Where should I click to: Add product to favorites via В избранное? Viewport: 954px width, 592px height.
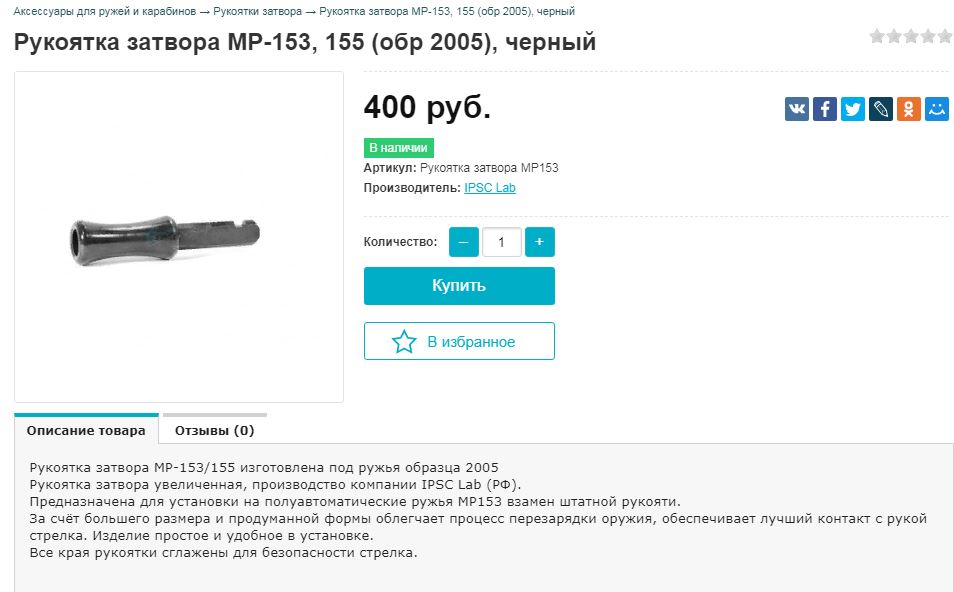click(459, 340)
